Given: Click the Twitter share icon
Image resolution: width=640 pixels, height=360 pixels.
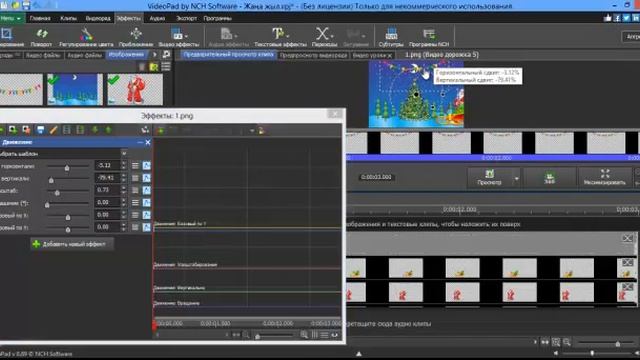Looking at the screenshot, I should [626, 18].
